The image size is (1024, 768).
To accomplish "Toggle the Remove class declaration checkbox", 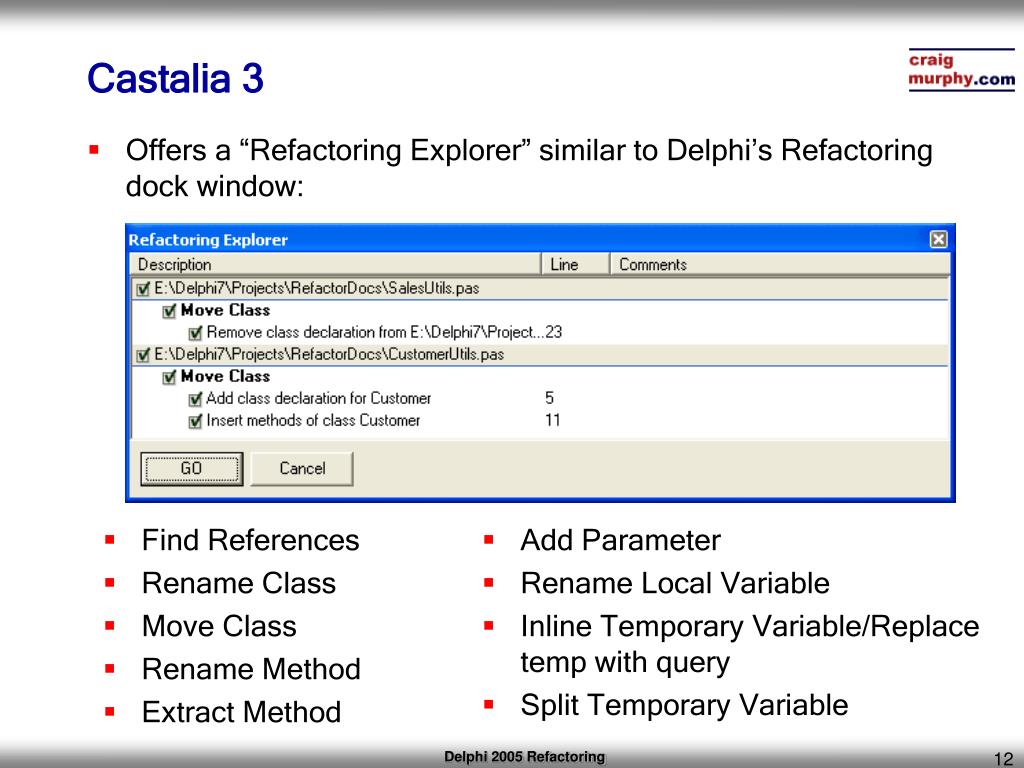I will click(x=195, y=333).
